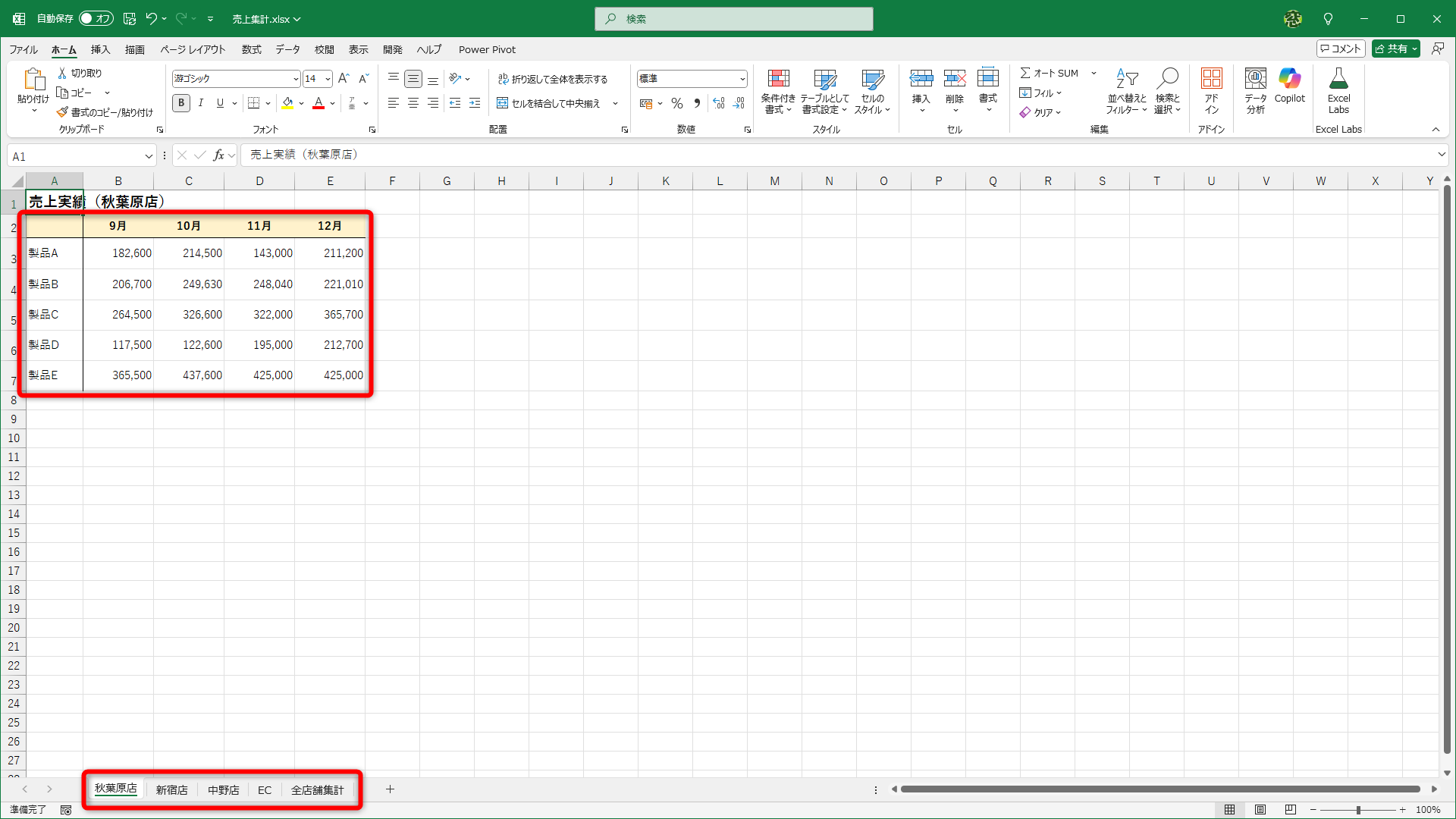Switch to Page Layout view in status bar

coord(1260,810)
